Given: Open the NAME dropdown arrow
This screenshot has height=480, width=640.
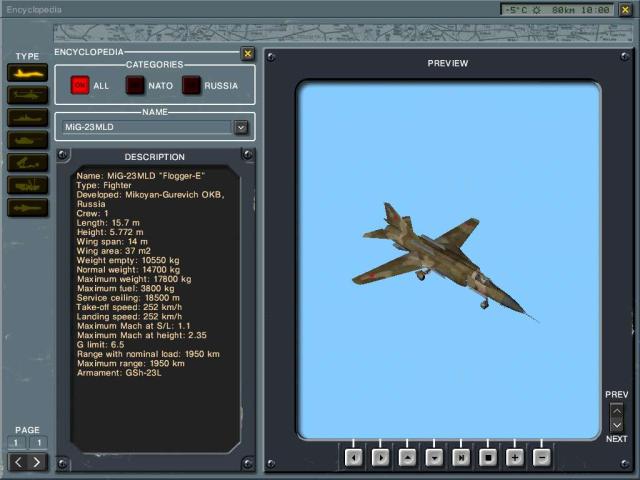Looking at the screenshot, I should 241,127.
